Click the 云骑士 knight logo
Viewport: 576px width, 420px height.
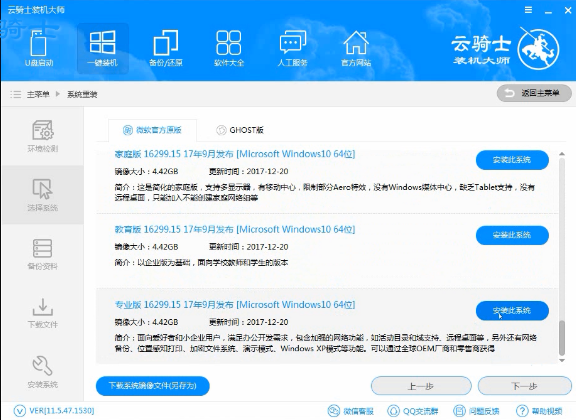[538, 49]
